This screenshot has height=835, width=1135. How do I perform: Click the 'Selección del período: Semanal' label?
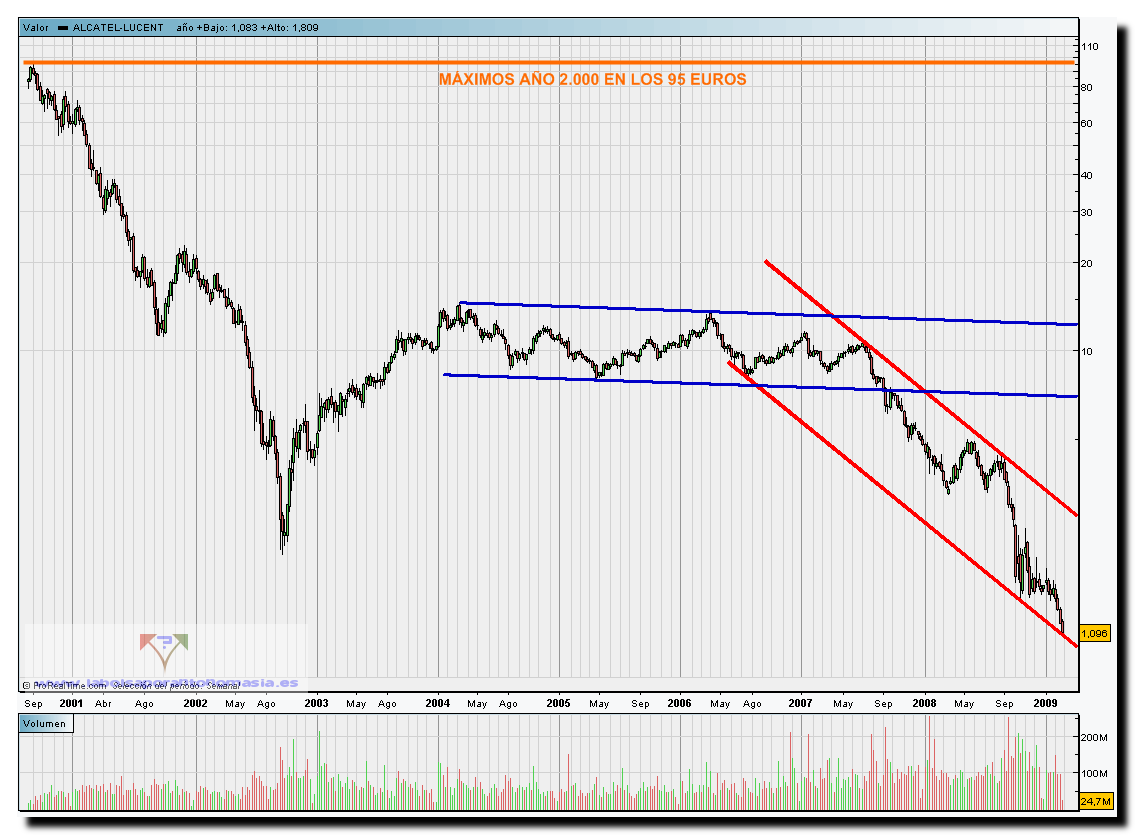(x=175, y=686)
